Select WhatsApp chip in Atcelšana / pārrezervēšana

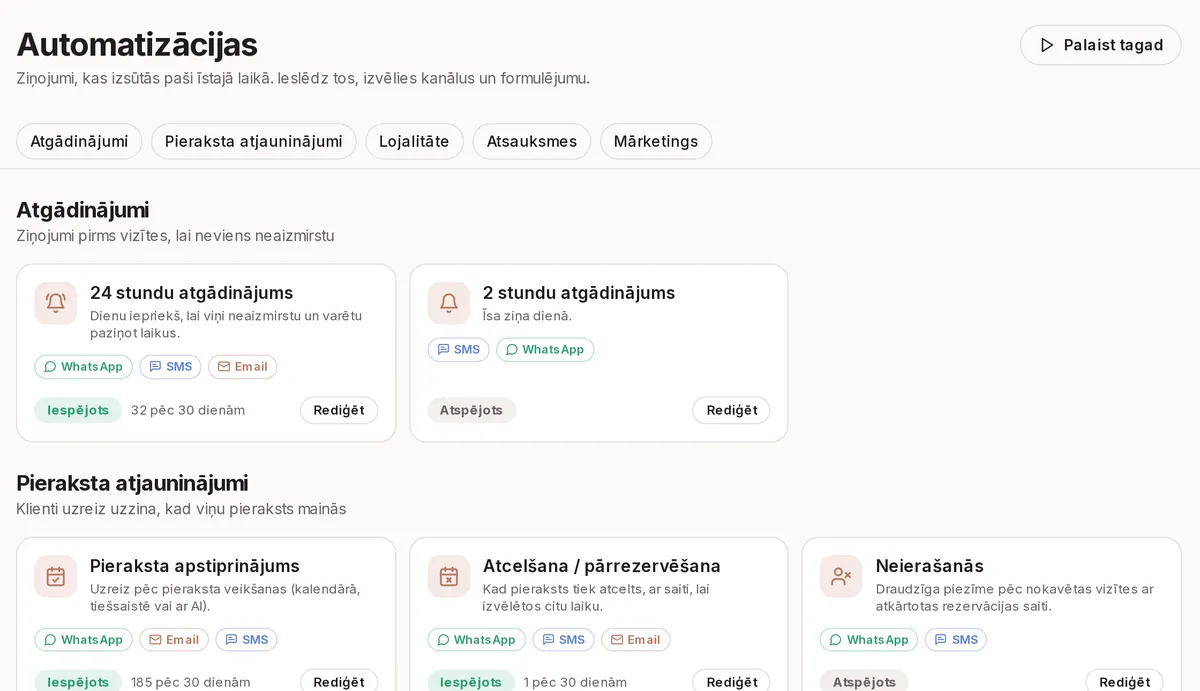476,640
